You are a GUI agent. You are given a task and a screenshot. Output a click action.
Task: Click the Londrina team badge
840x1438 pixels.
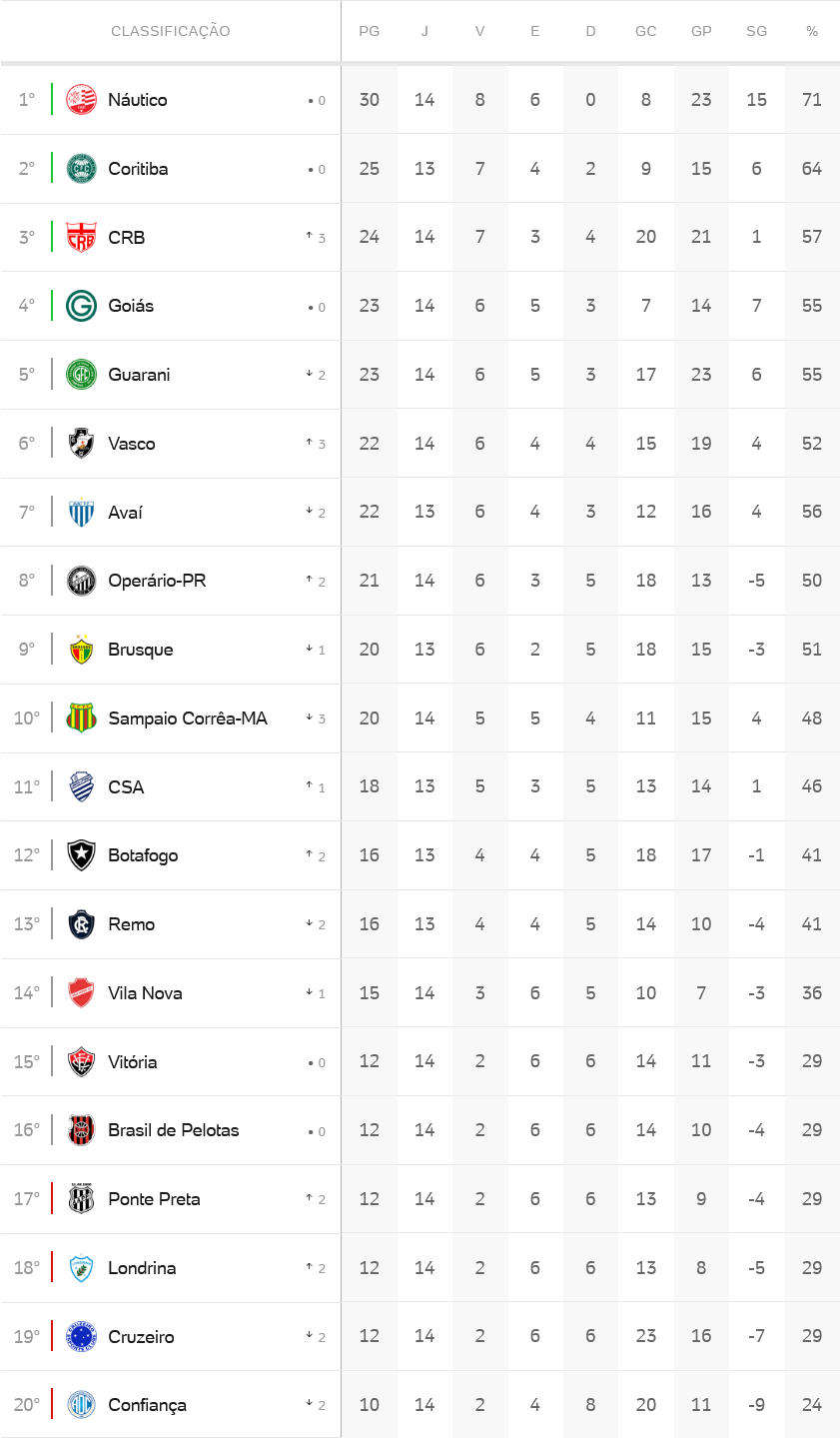[x=81, y=1268]
